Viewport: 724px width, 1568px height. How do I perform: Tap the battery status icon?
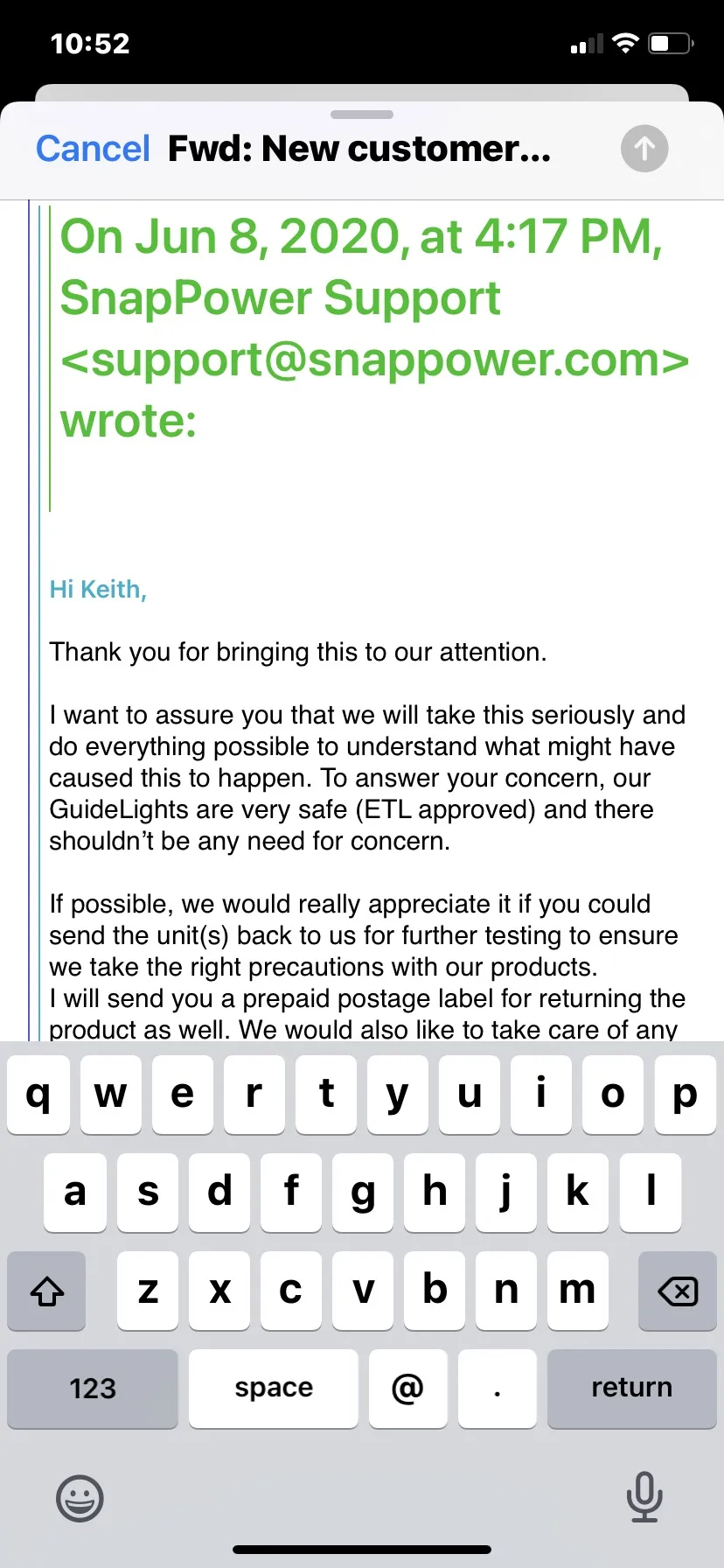tap(671, 43)
